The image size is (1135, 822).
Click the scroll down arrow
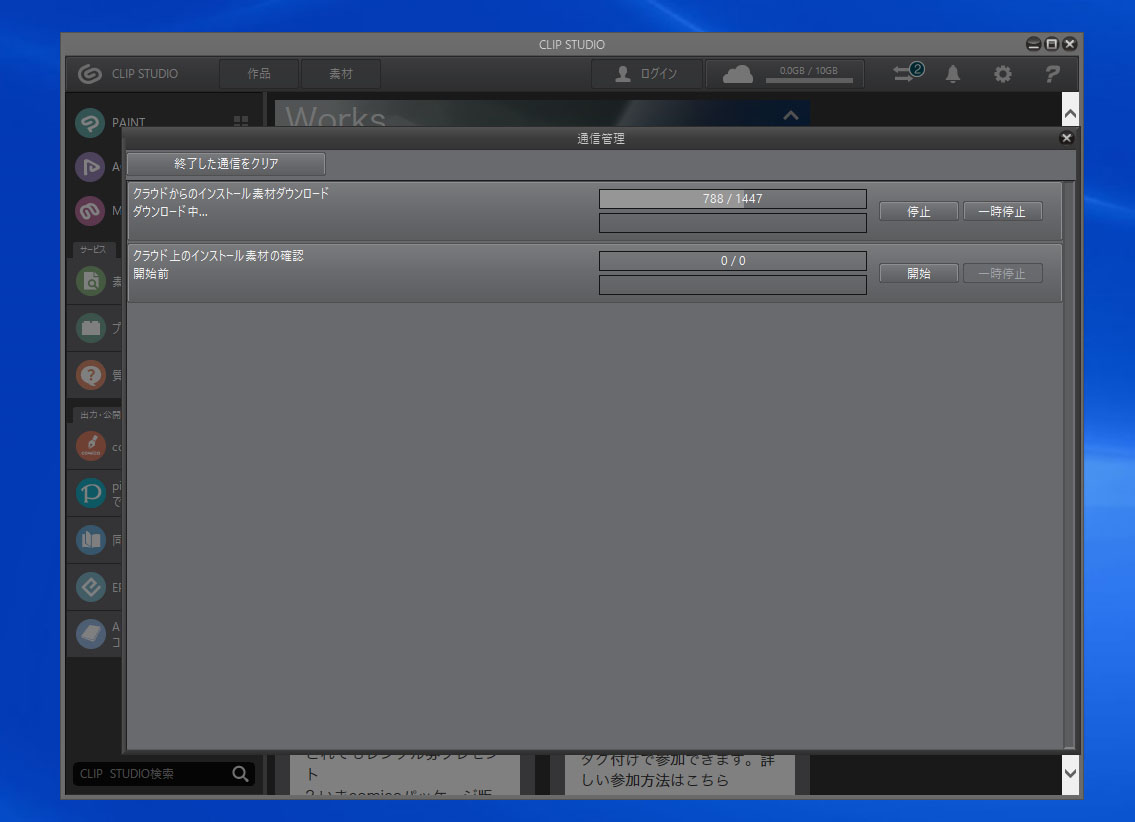tap(1070, 773)
